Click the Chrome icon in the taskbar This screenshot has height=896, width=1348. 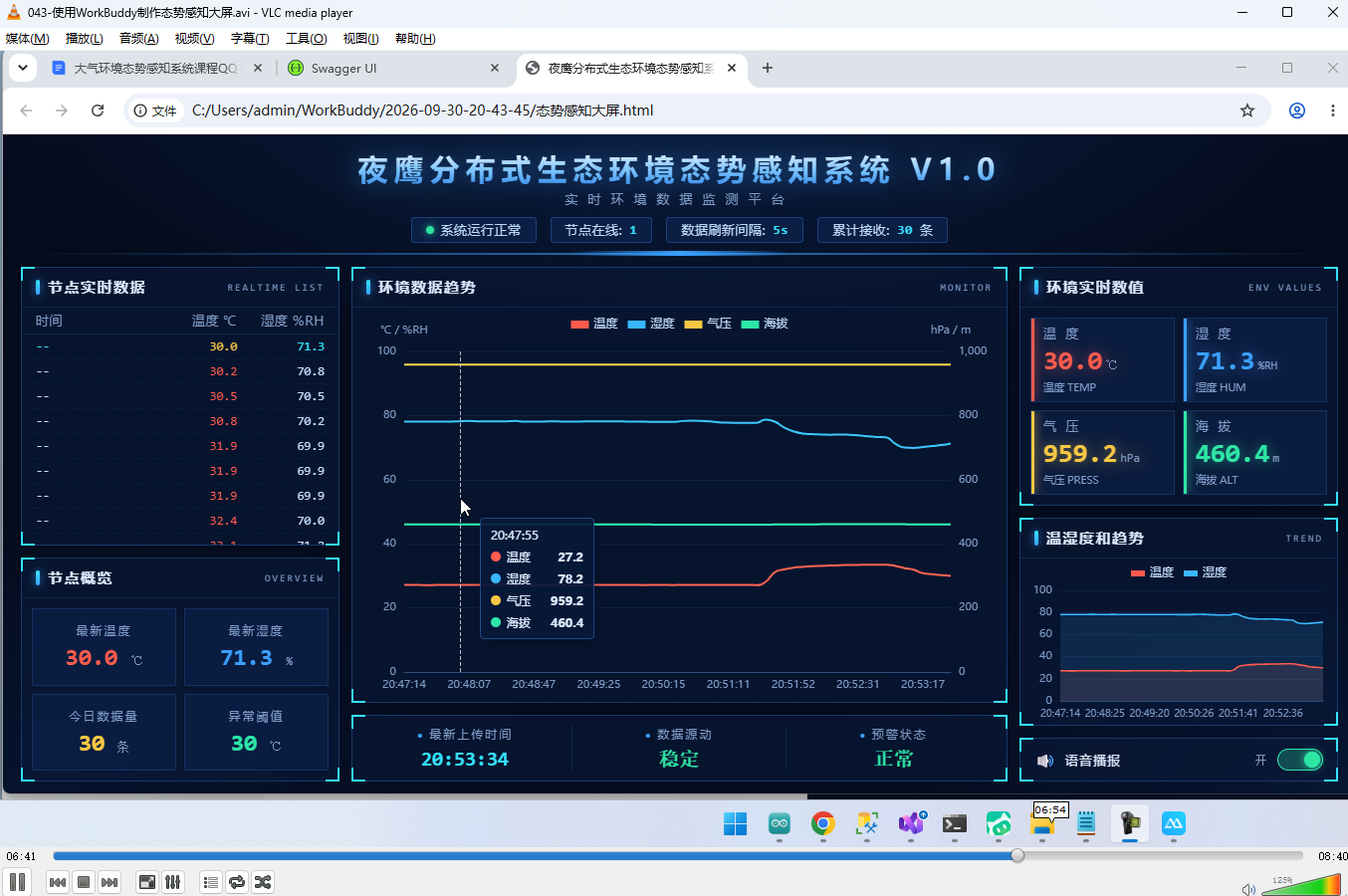822,823
